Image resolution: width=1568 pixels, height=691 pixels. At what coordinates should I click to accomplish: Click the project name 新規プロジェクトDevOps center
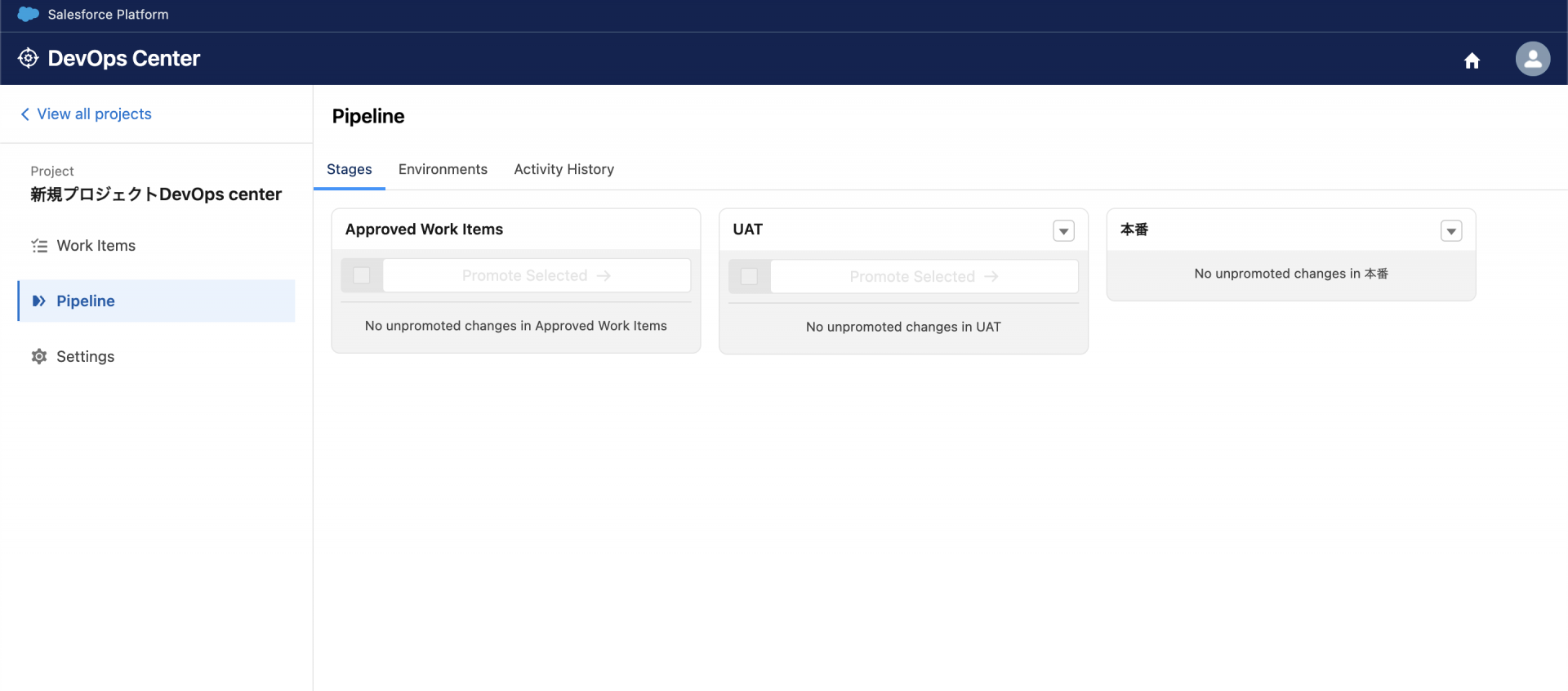[x=156, y=194]
